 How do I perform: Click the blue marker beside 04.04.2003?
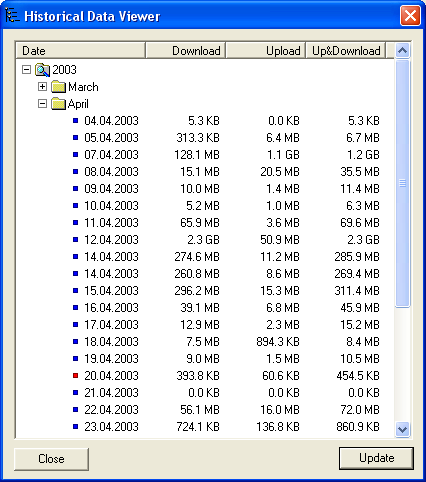click(x=75, y=121)
